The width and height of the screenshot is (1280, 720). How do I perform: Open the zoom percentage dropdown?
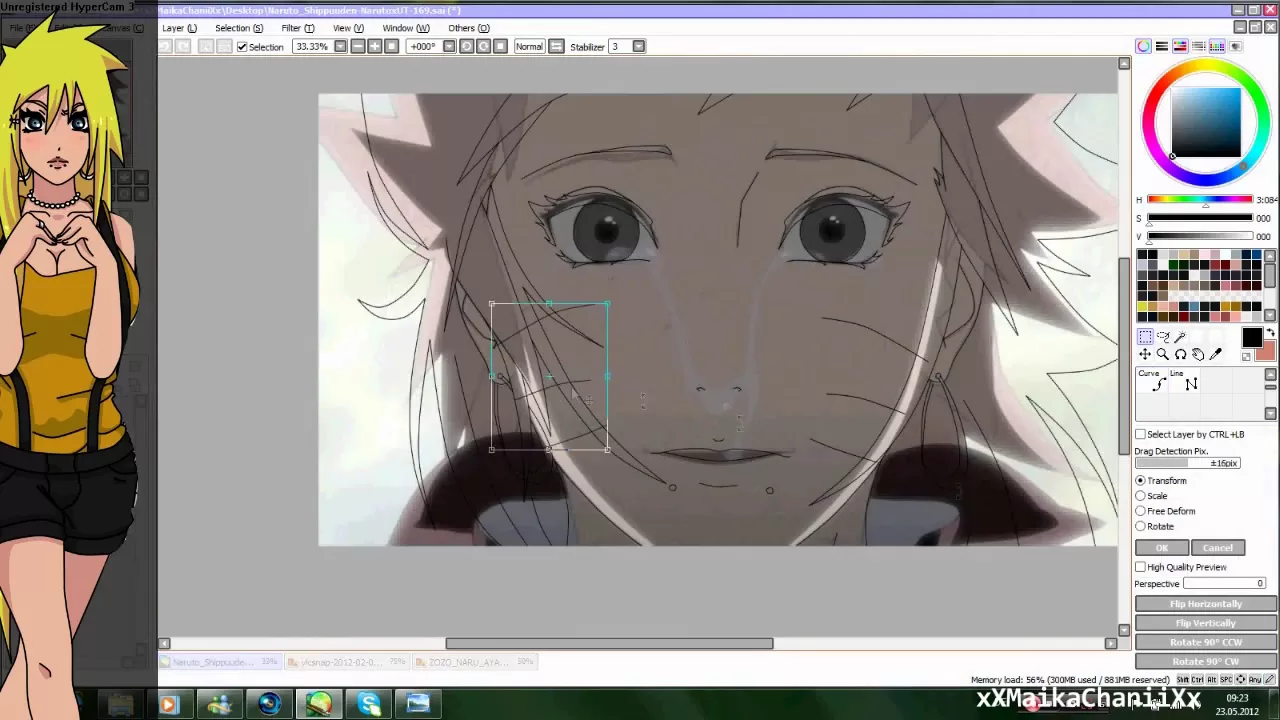click(341, 46)
